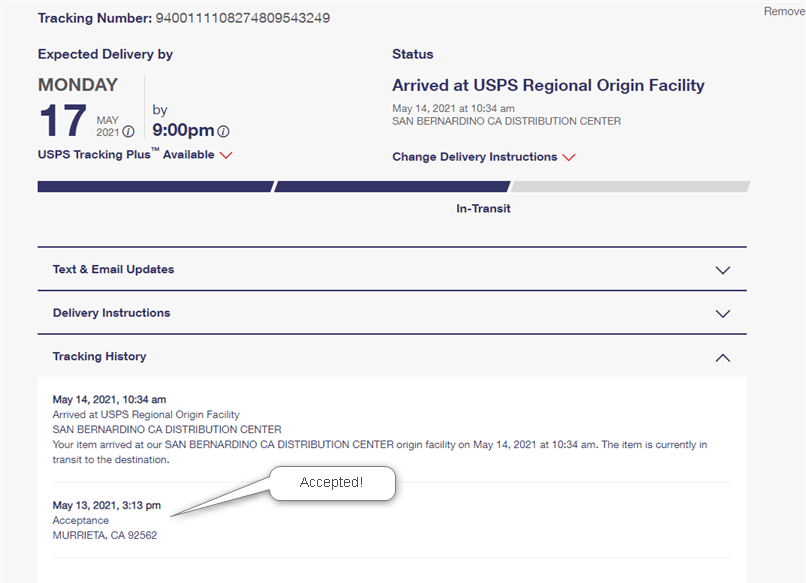Image resolution: width=806 pixels, height=583 pixels.
Task: Expand the Delivery Instructions section
Action: tap(110, 313)
